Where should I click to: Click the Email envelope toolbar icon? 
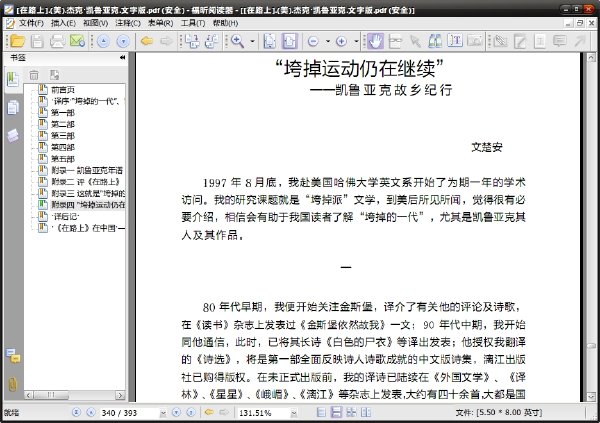(77, 41)
